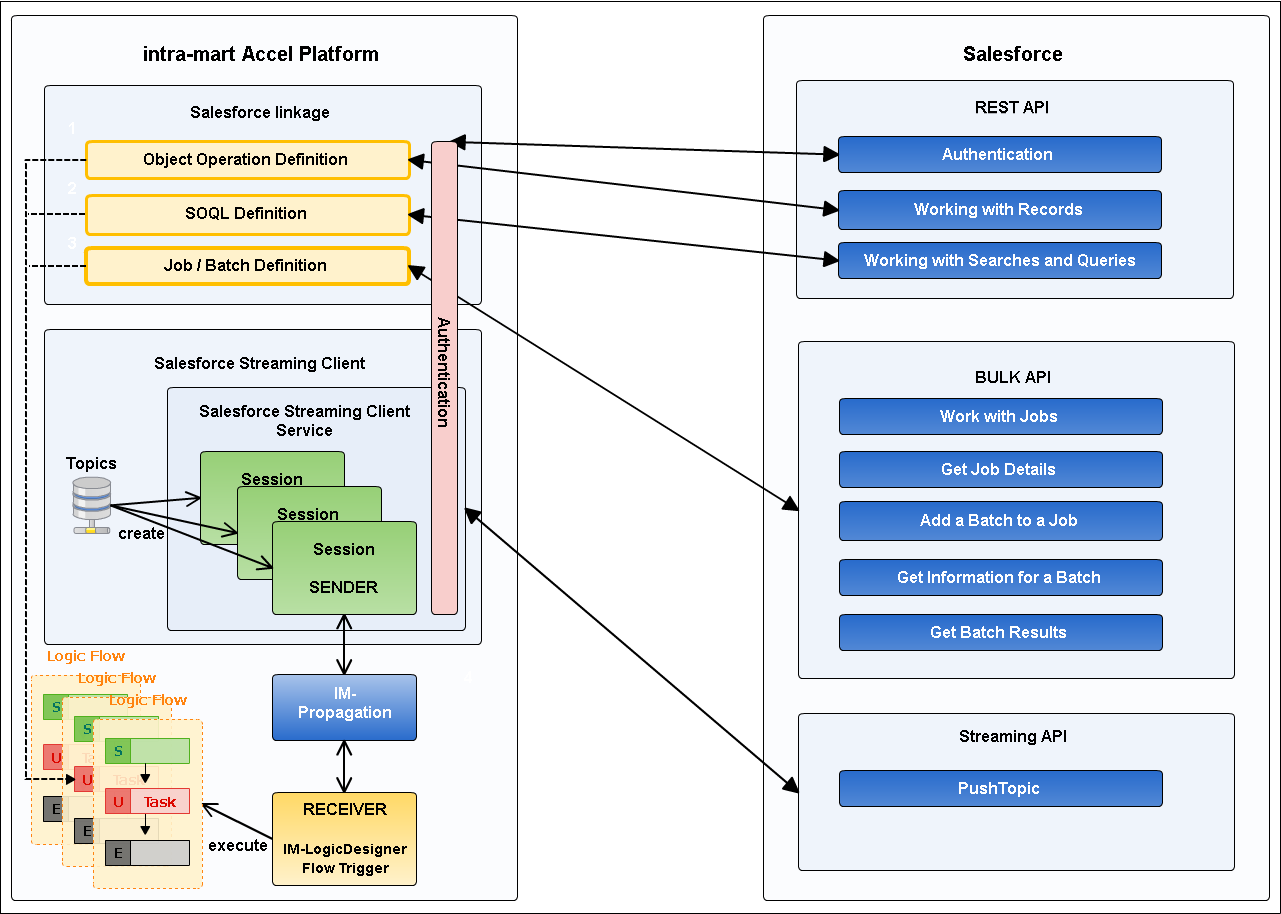Click the REST API Authentication block

[x=999, y=154]
